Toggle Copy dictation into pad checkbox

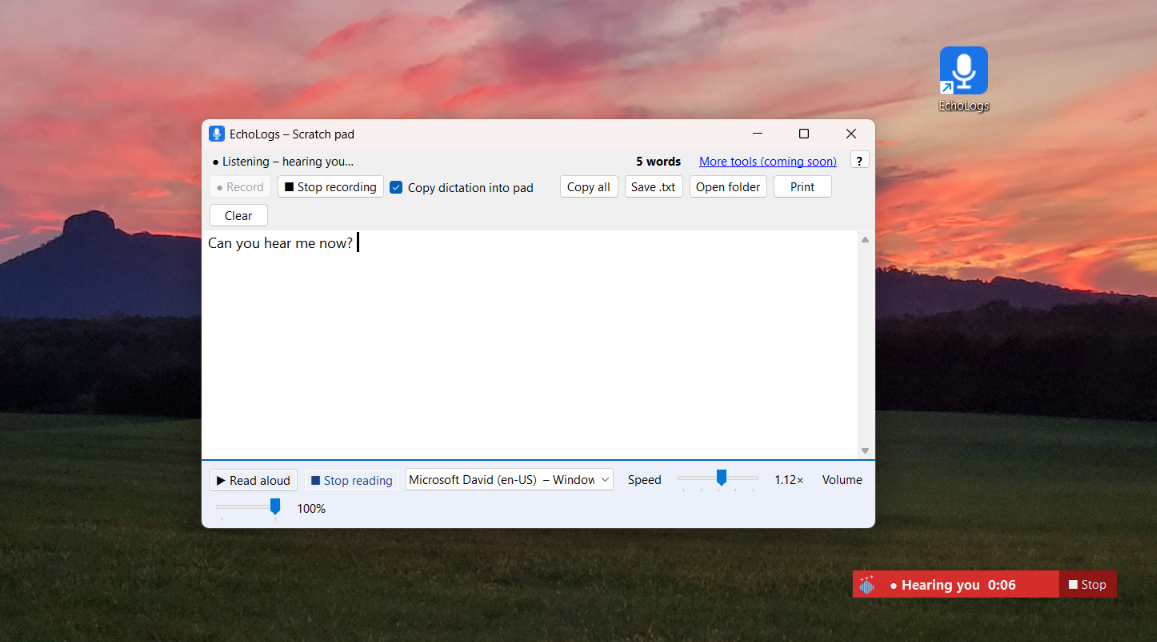pyautogui.click(x=396, y=187)
